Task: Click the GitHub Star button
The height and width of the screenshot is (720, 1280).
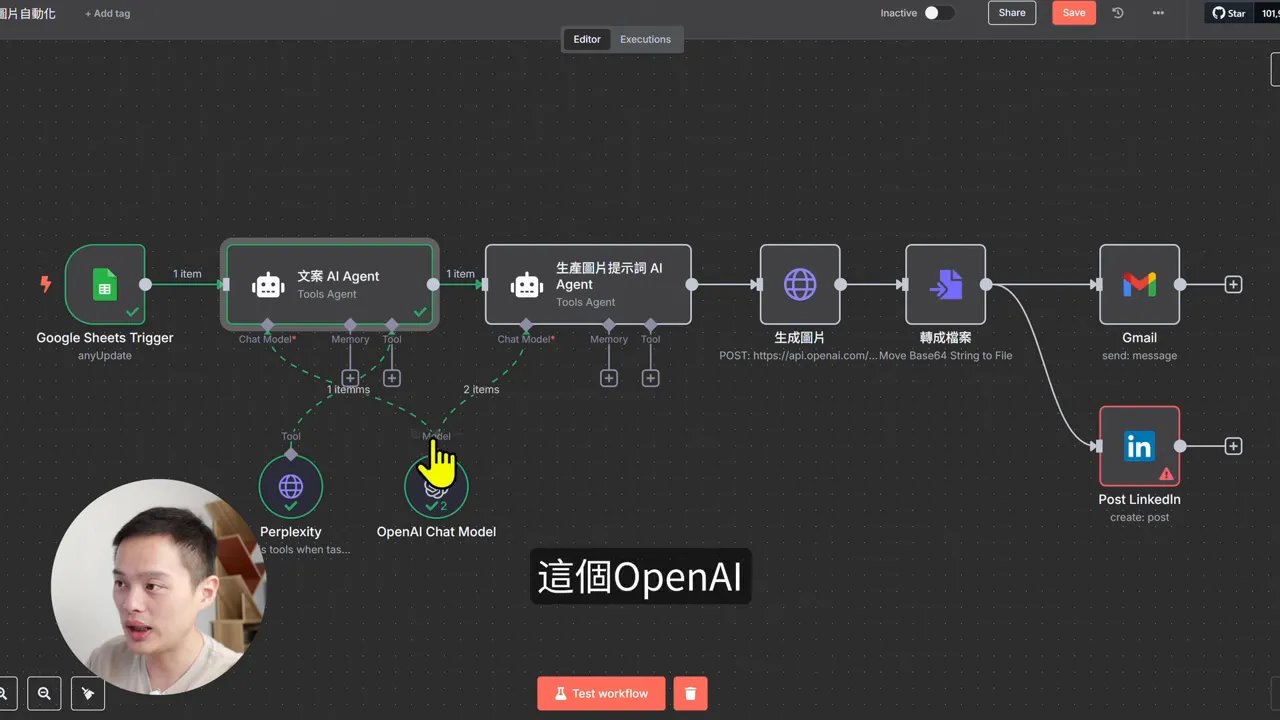Action: point(1229,13)
